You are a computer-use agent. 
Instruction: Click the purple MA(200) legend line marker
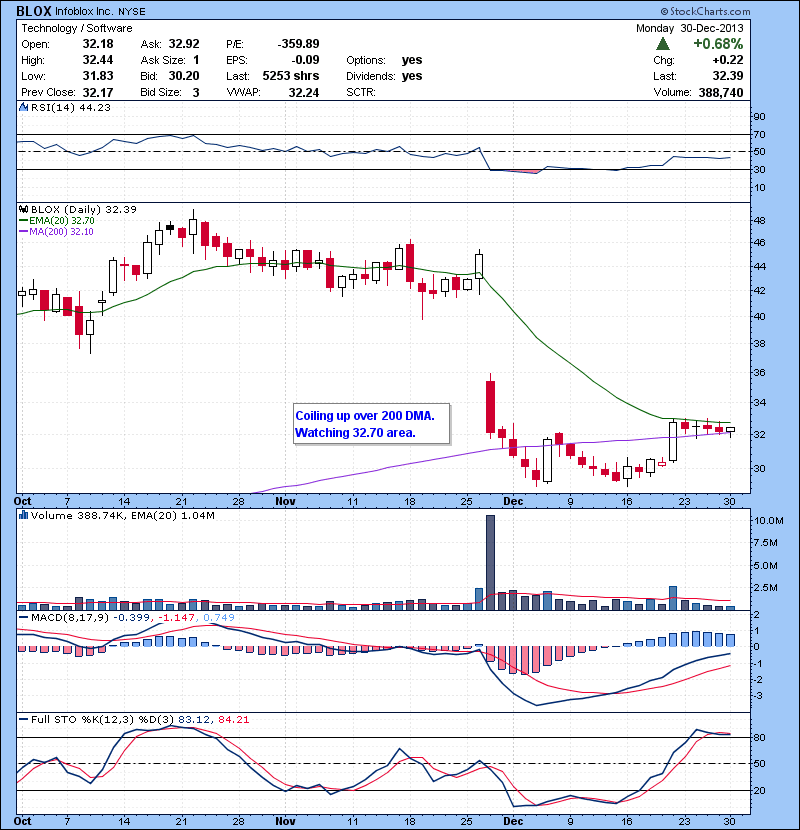pos(24,232)
